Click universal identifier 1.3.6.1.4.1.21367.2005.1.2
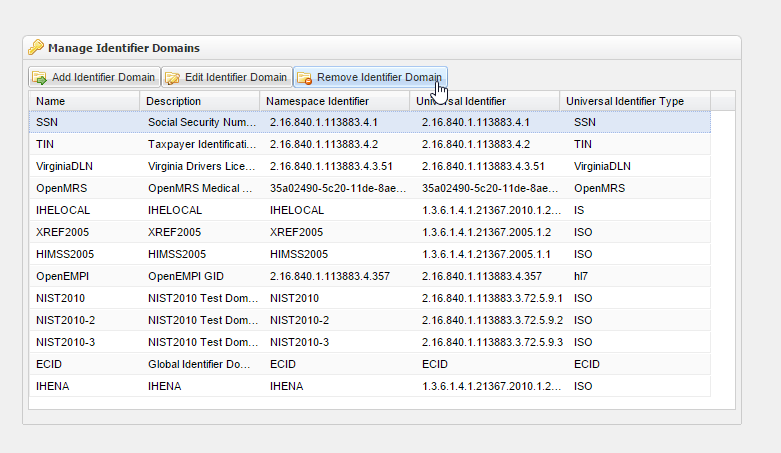781x453 pixels. pos(486,232)
